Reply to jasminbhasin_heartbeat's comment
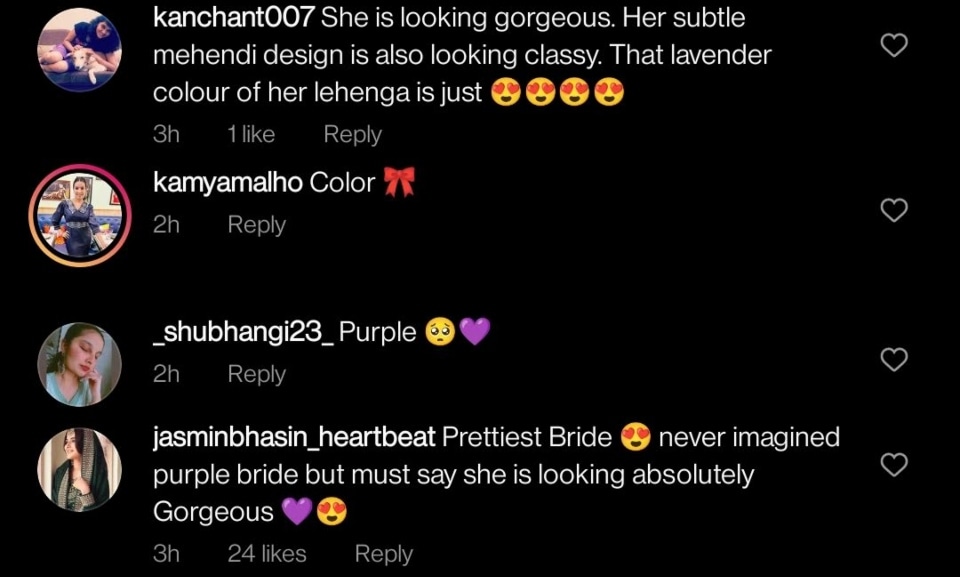Viewport: 960px width, 577px height. [x=384, y=554]
